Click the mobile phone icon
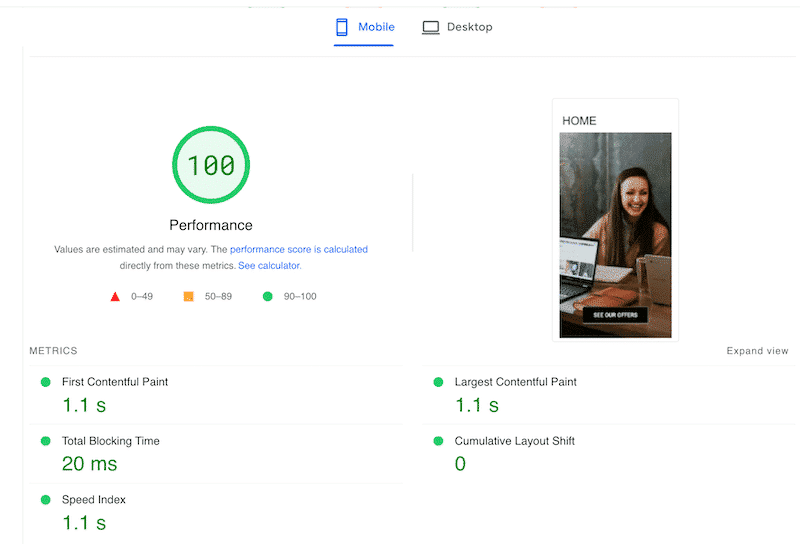The image size is (800, 544). [x=341, y=27]
